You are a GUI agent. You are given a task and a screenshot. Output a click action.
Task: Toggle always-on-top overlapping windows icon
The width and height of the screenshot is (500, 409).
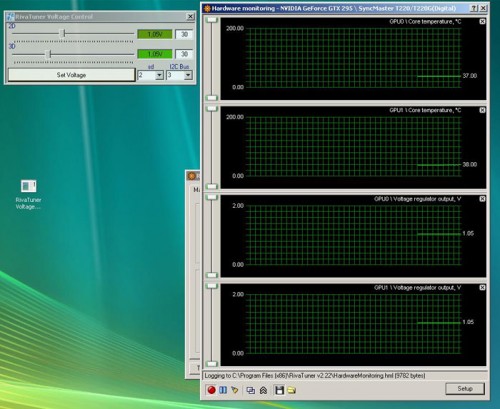[251, 390]
